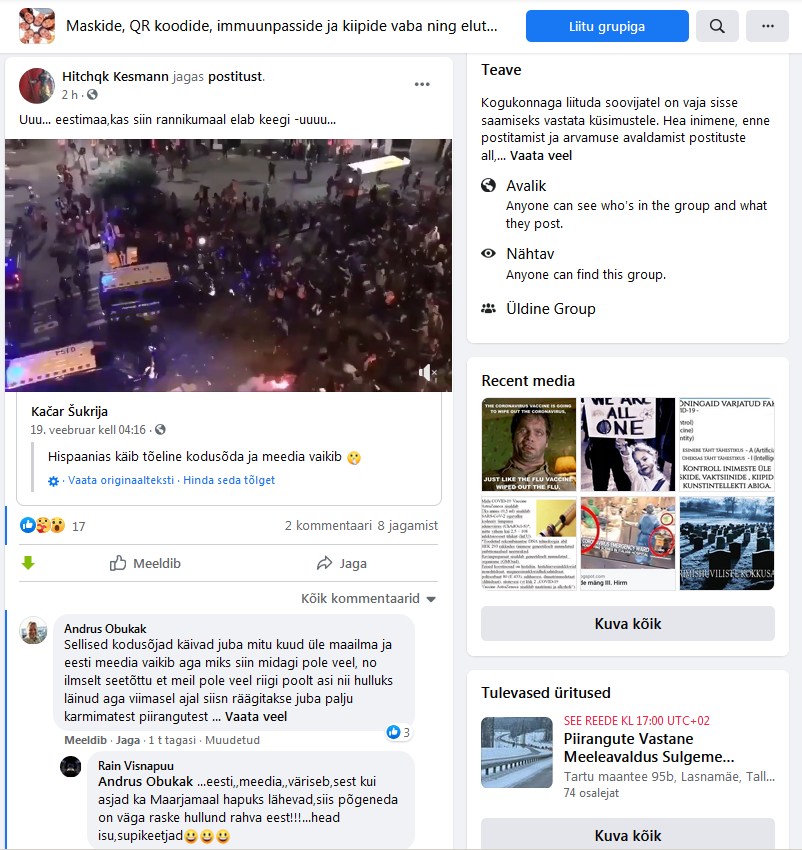Click the green down-arrow icon
This screenshot has width=802, height=850.
[x=28, y=563]
